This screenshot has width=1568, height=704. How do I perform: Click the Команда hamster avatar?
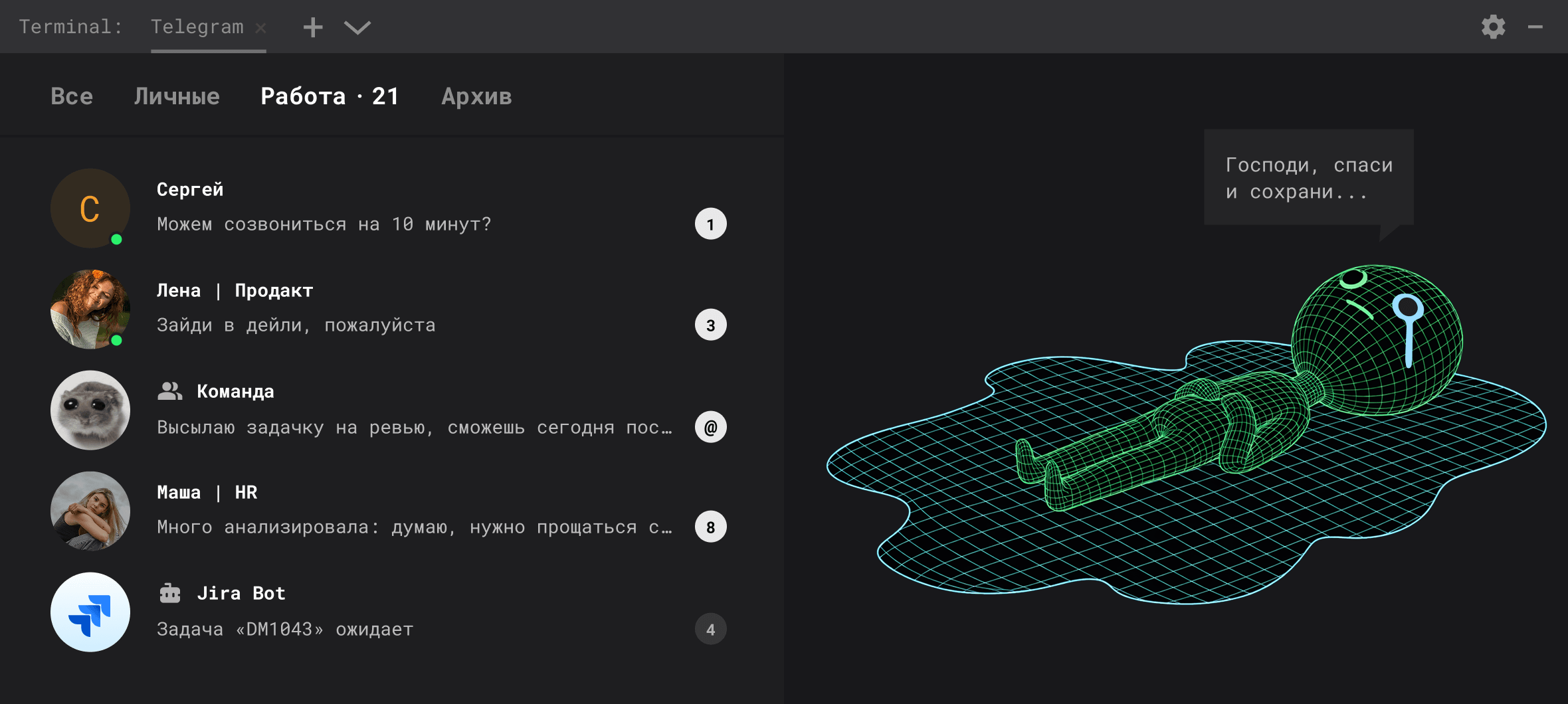tap(90, 410)
